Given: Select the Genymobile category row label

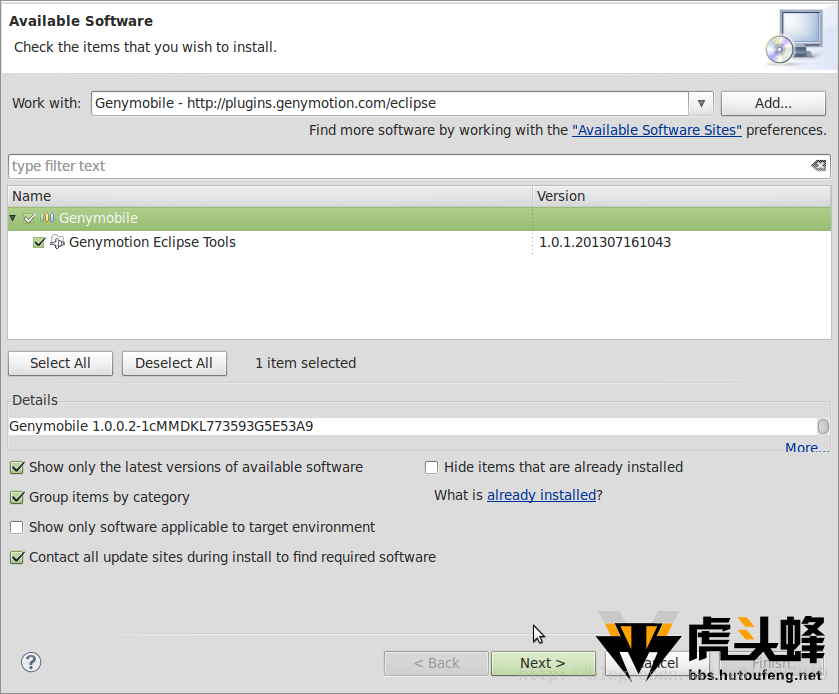Looking at the screenshot, I should (x=98, y=218).
